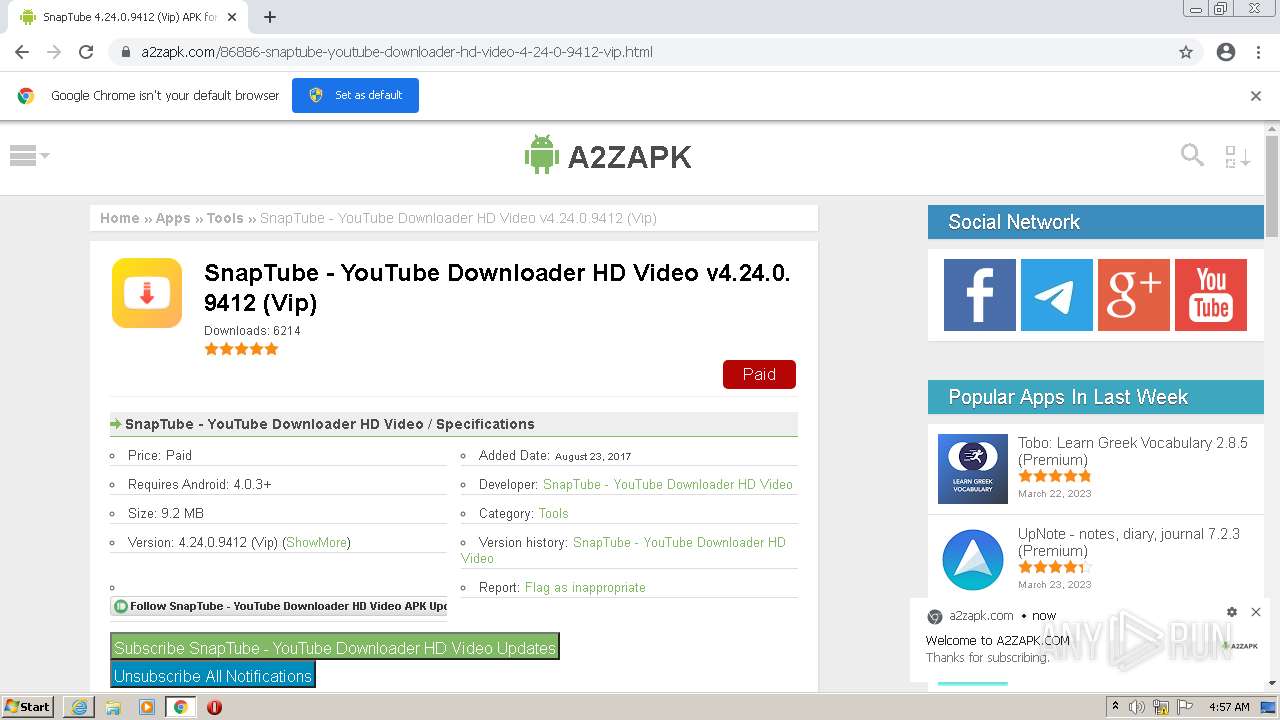Open the Windows Start menu
Screen dimensions: 1280x720
(x=28, y=706)
